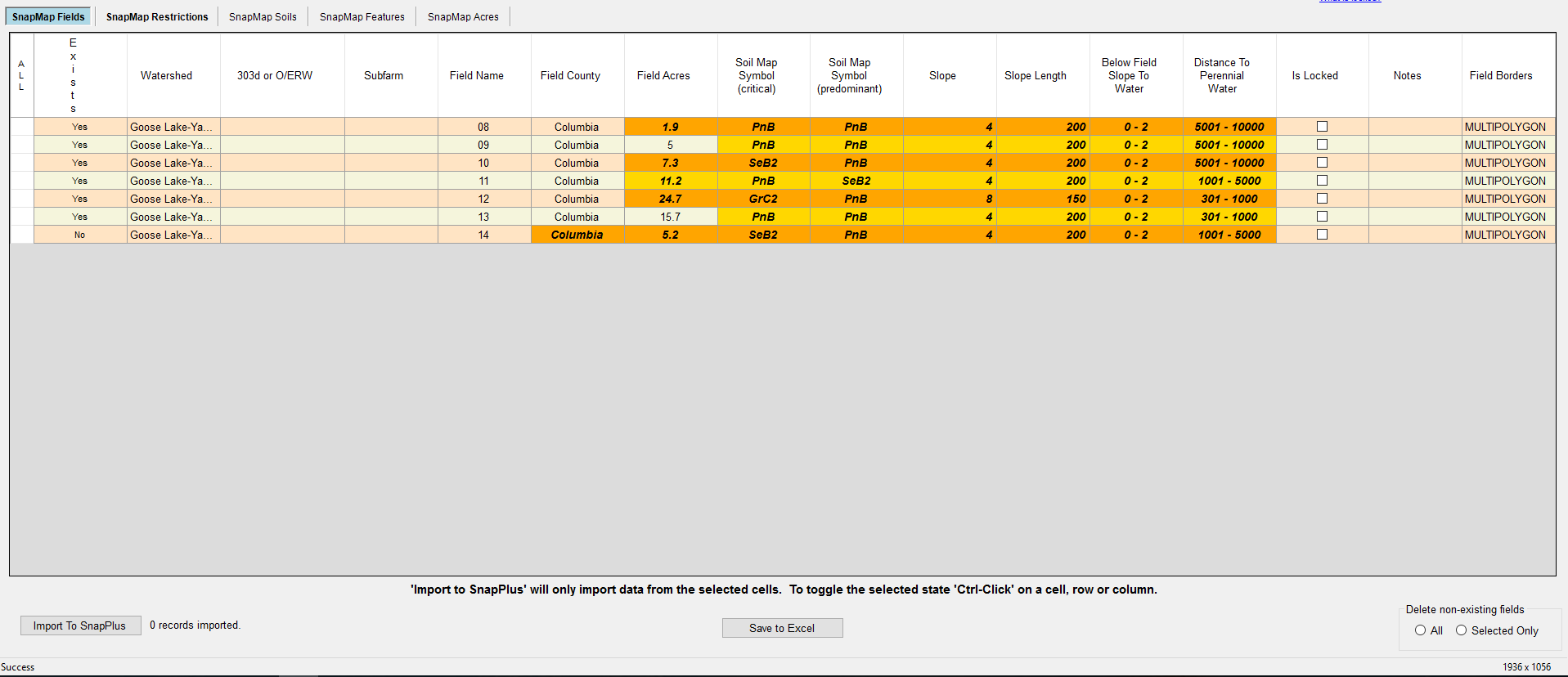Toggle Is Locked checkbox for field 12
1568x677 pixels.
coord(1322,199)
